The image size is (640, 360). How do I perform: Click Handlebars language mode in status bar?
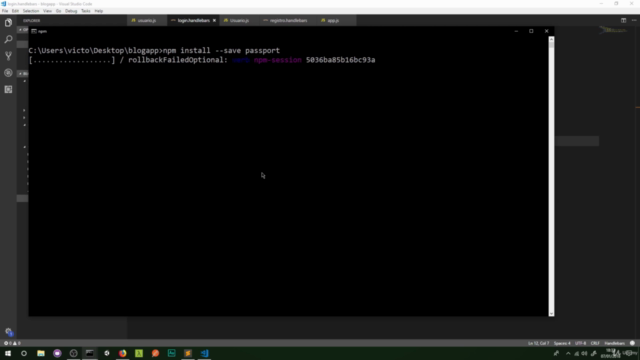click(615, 343)
